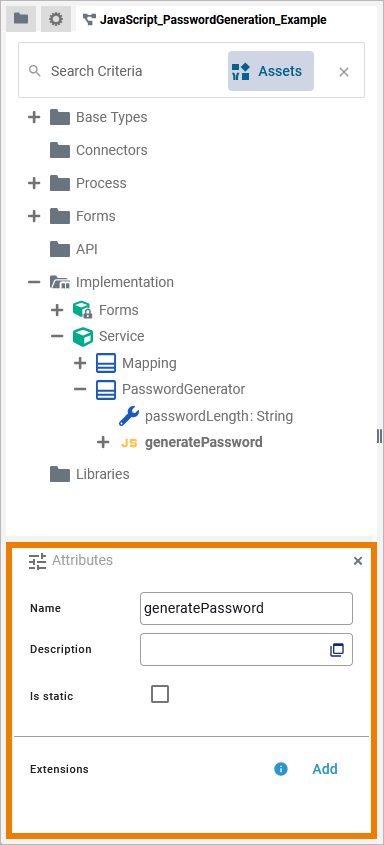Click the Add extensions link
Viewport: 384px width, 845px height.
(325, 769)
